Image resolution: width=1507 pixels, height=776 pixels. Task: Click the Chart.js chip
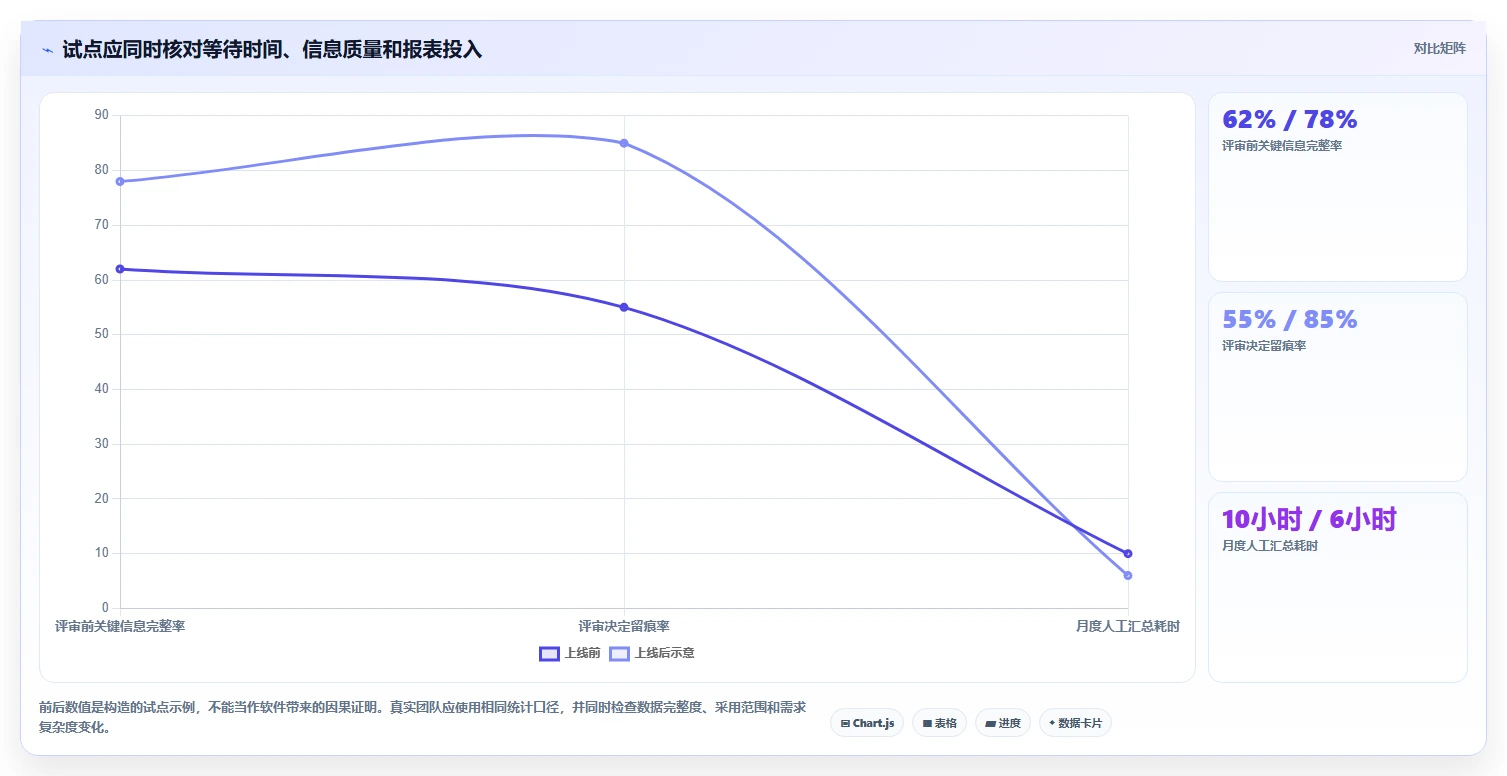(x=867, y=723)
